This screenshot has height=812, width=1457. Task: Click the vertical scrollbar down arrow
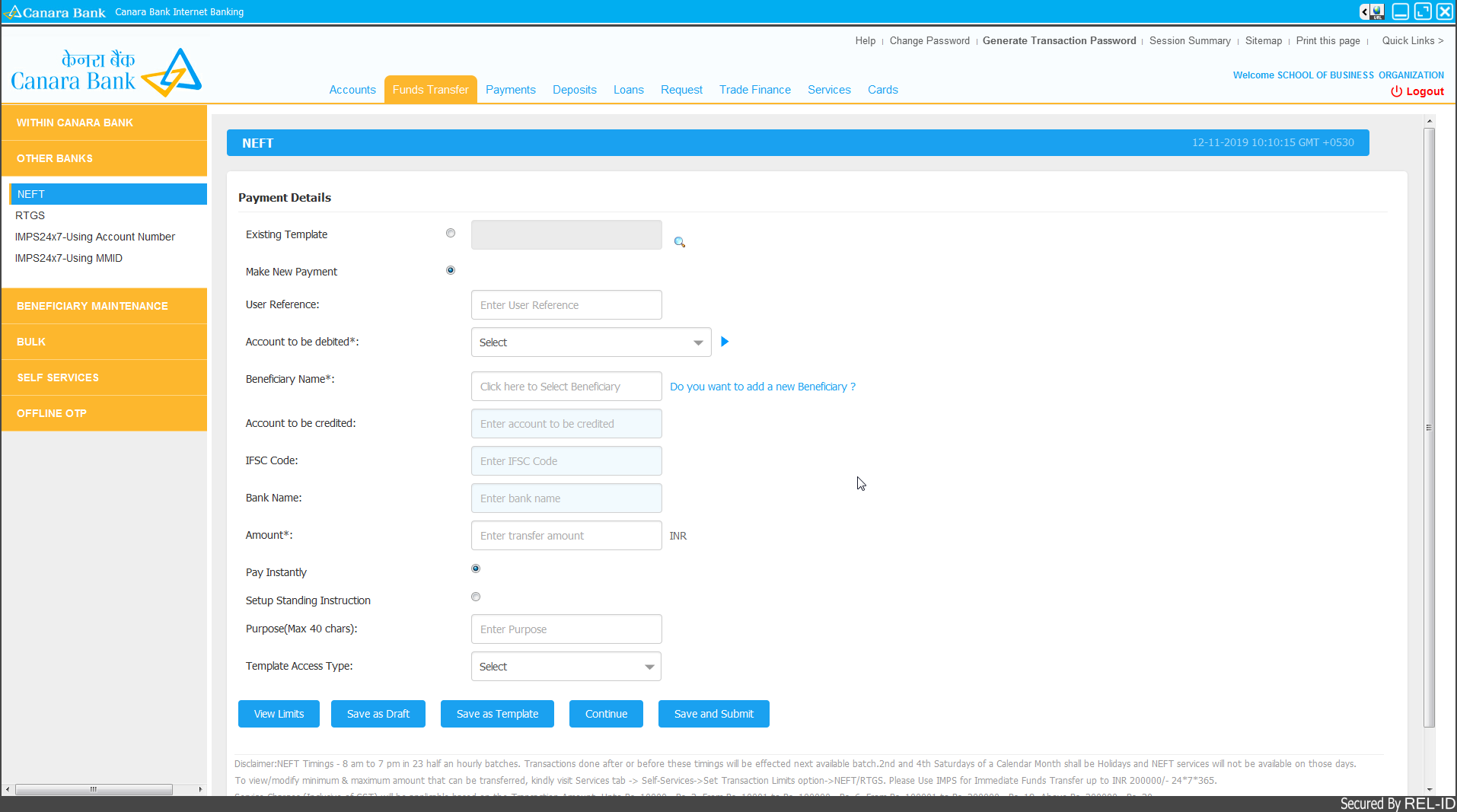(1429, 790)
